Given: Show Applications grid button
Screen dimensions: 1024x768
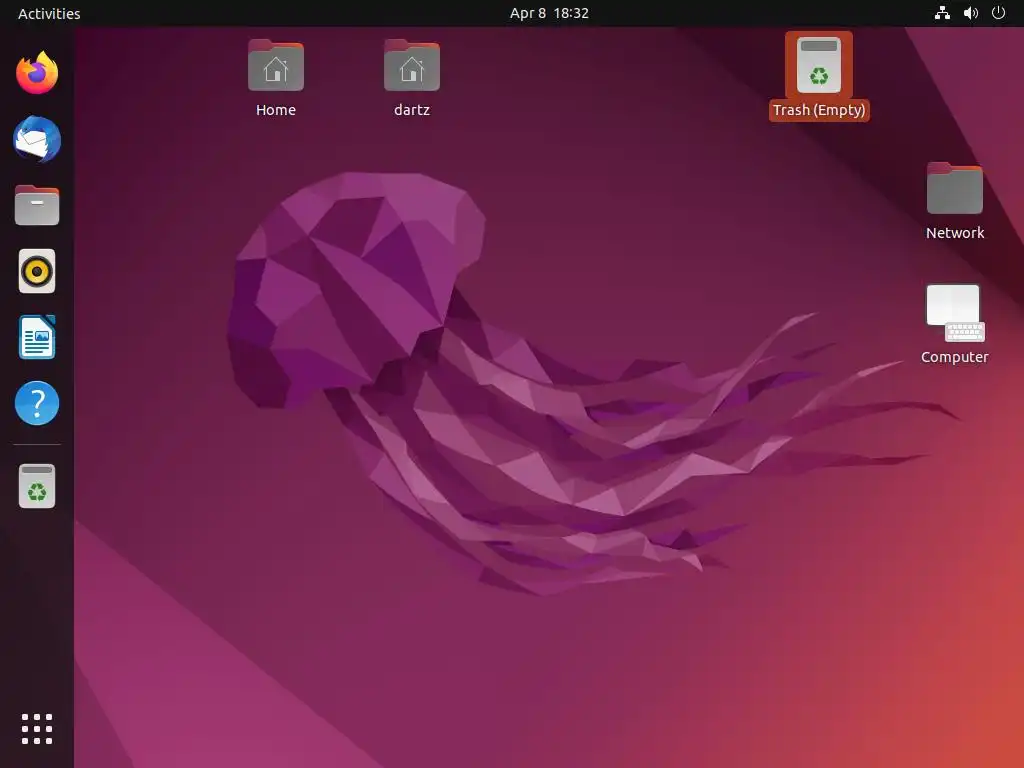Looking at the screenshot, I should pyautogui.click(x=37, y=729).
